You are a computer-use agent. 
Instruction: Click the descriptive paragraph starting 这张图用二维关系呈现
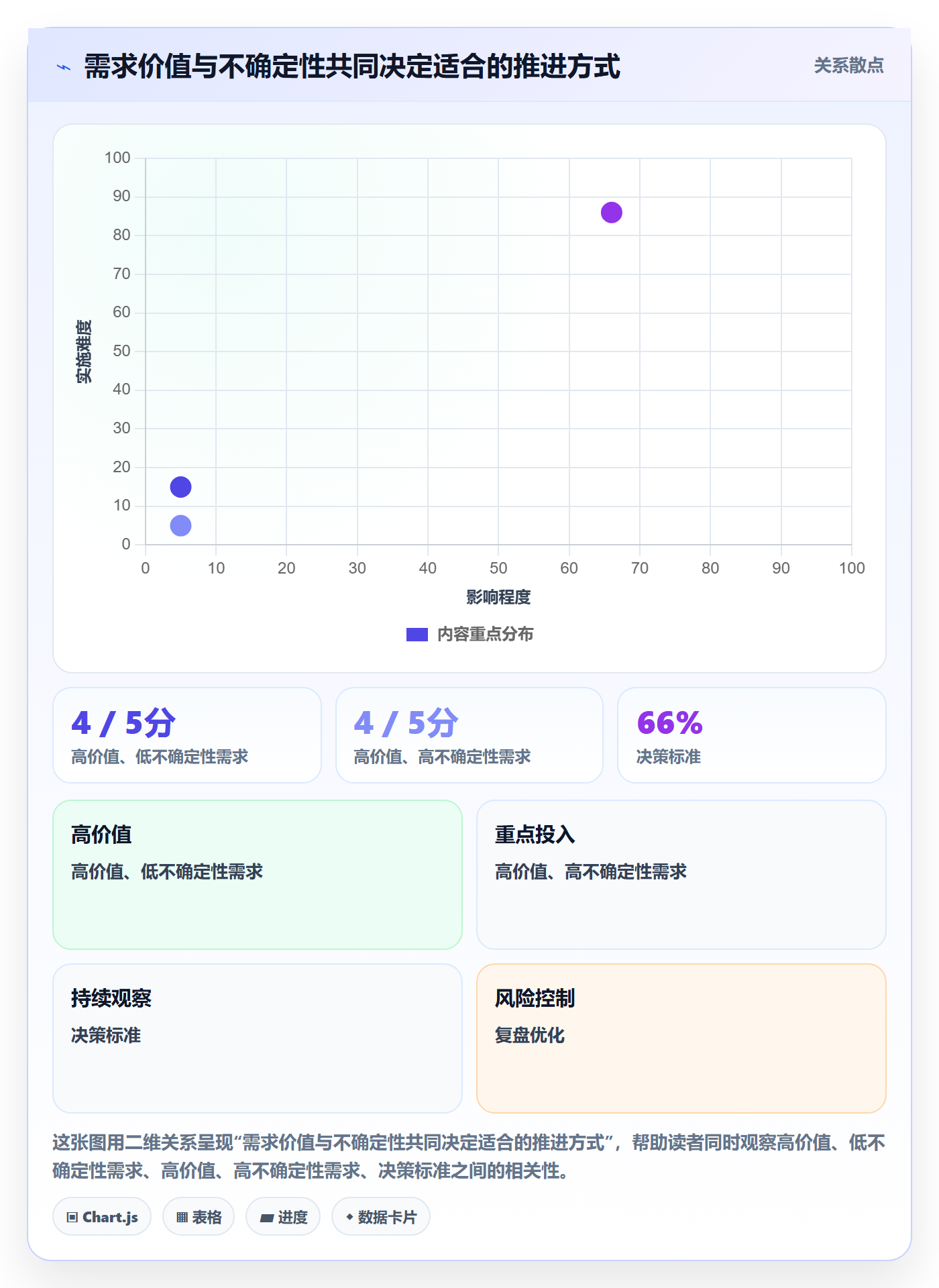(469, 1157)
